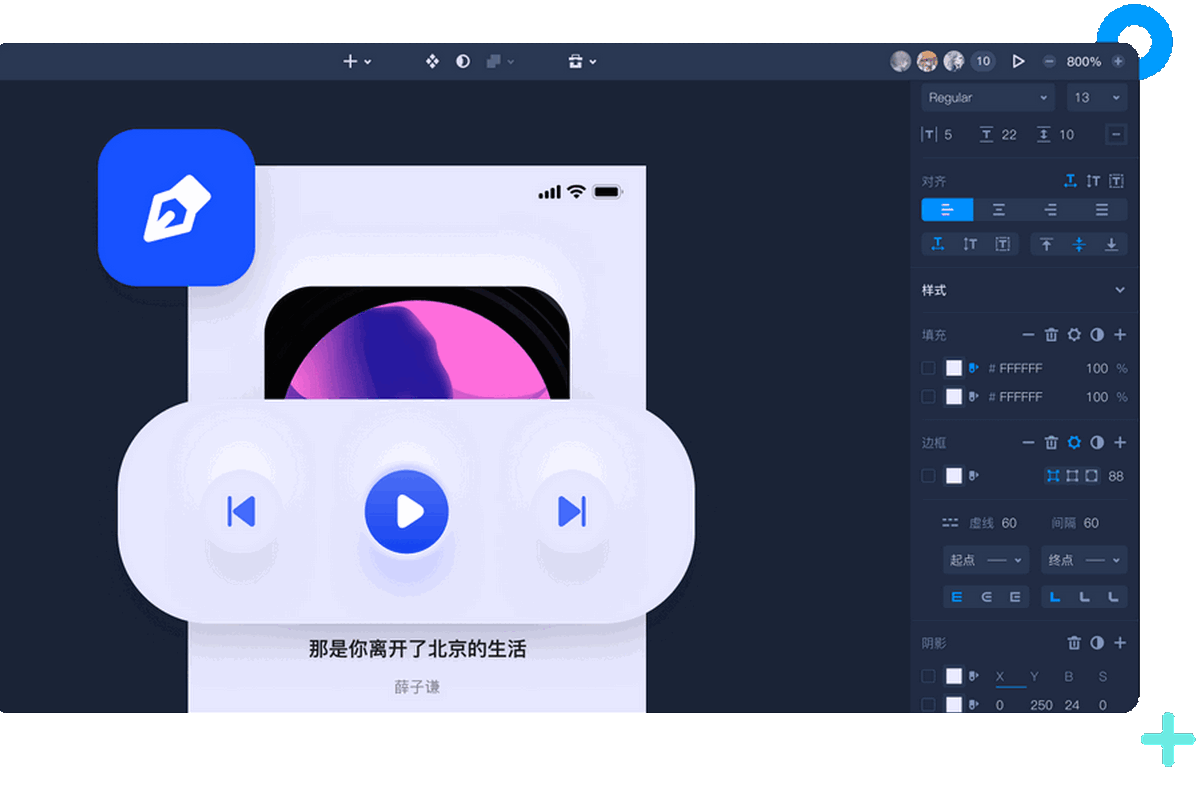The height and width of the screenshot is (800, 1200).
Task: Open the Regular font weight dropdown
Action: pos(987,98)
